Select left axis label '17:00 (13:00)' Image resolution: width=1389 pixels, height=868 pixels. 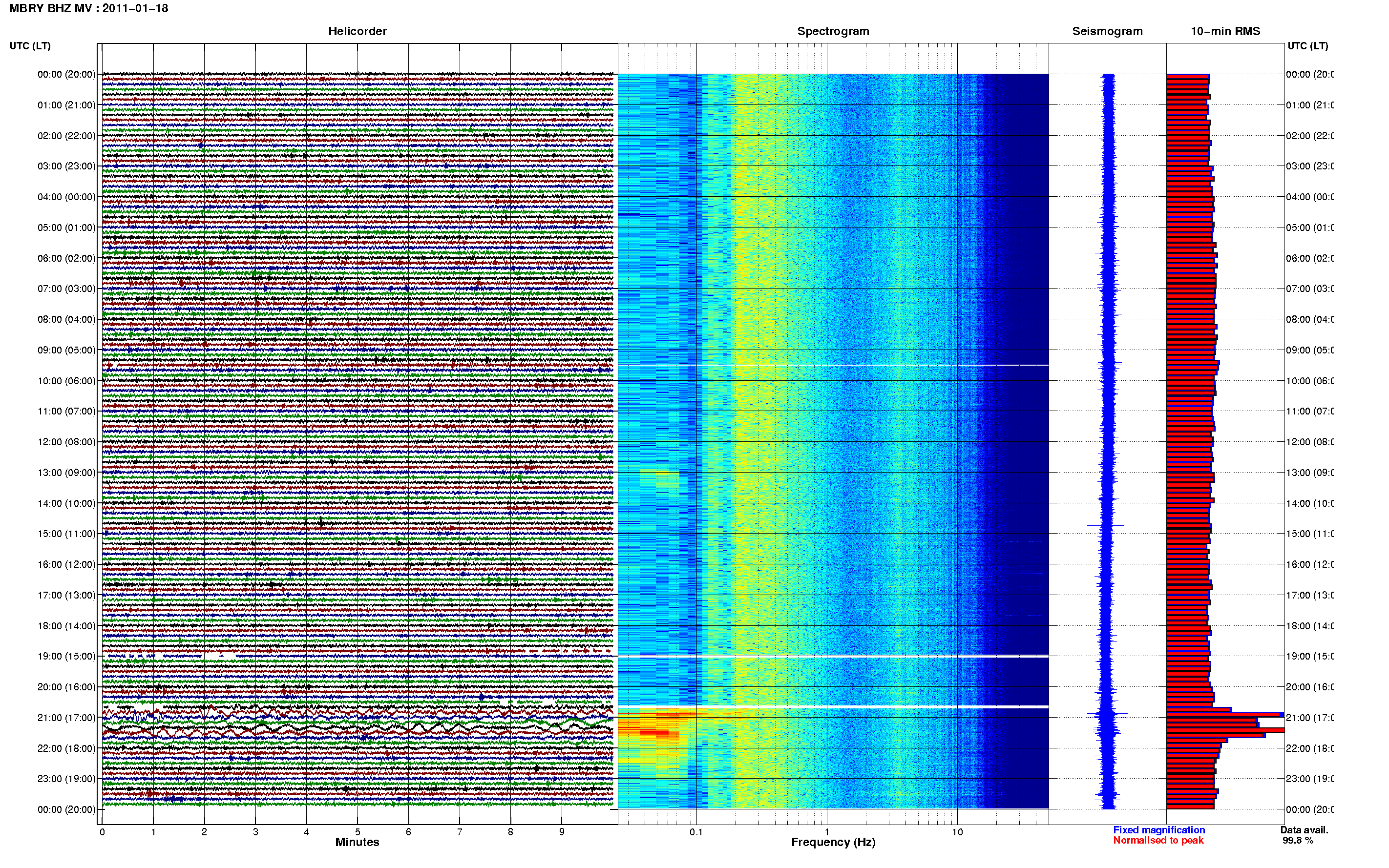coord(66,595)
